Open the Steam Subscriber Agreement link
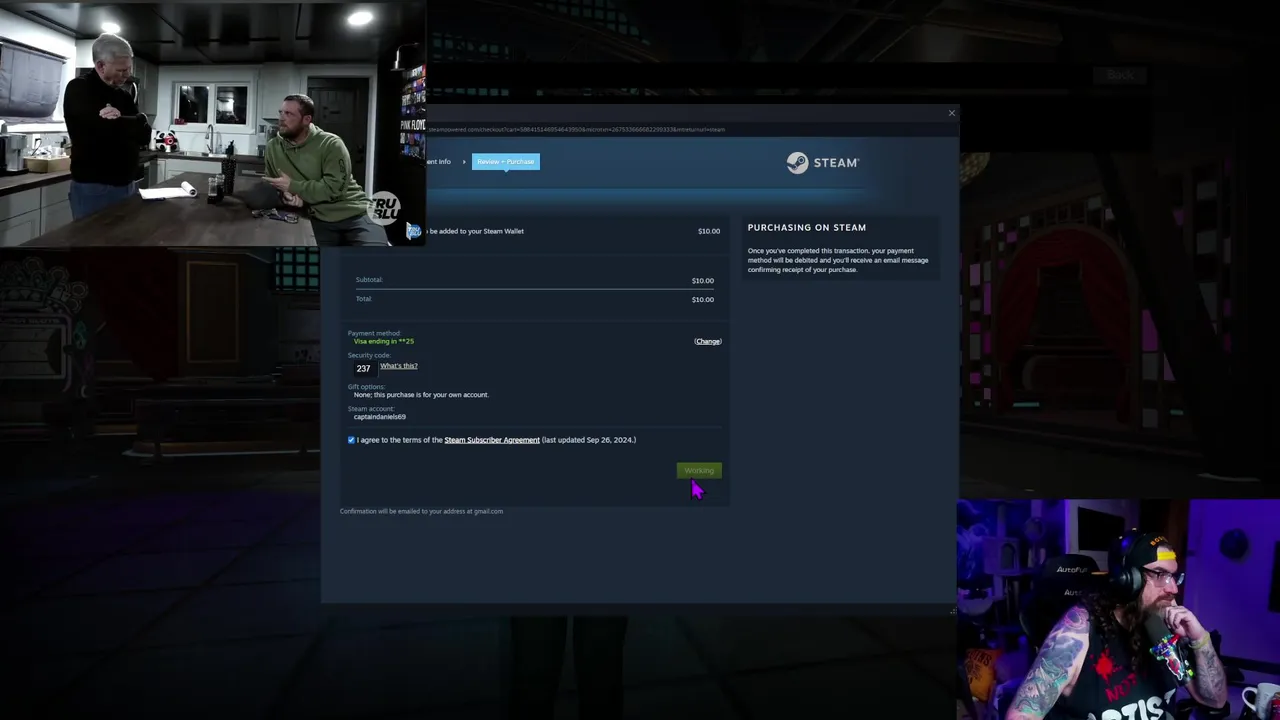The image size is (1280, 720). (x=492, y=440)
